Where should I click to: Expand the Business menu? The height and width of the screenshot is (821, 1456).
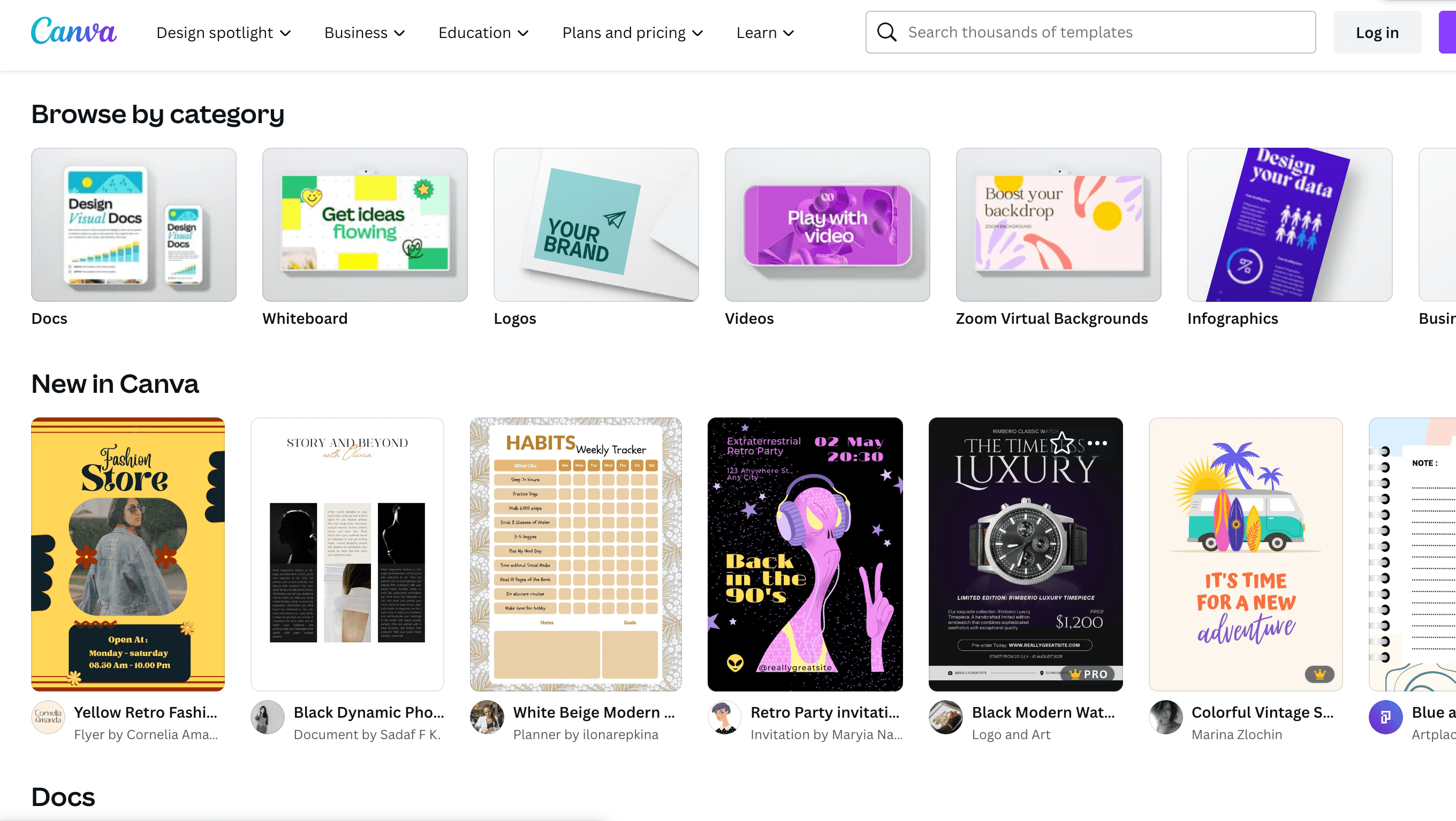[x=365, y=33]
